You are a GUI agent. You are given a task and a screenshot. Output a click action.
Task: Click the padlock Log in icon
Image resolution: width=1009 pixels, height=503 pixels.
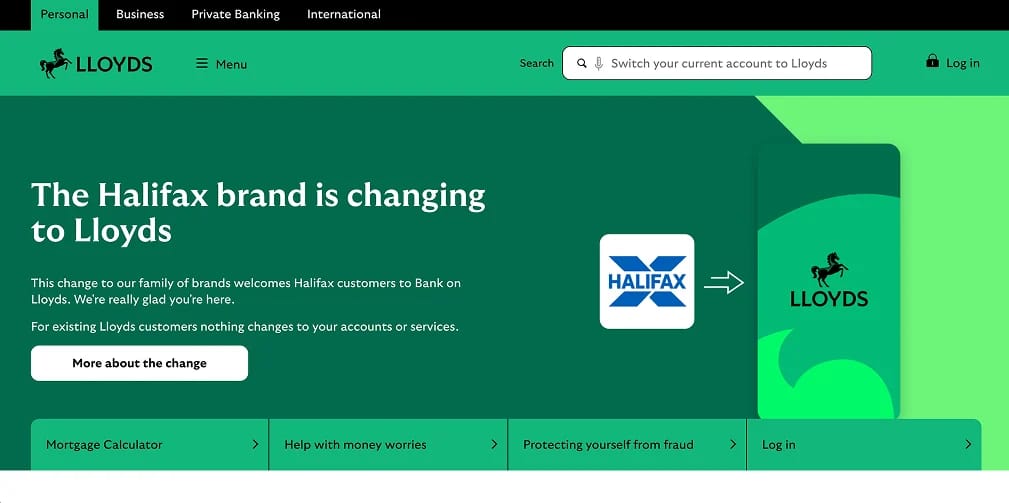coord(932,61)
